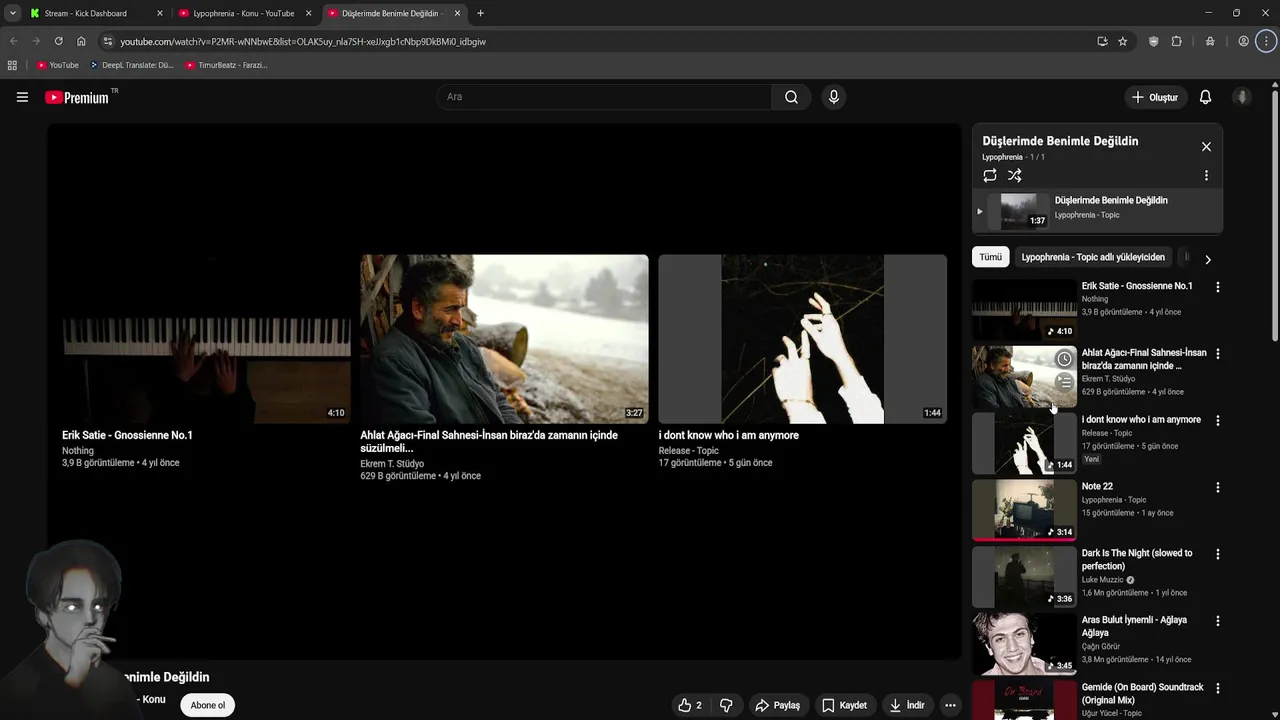The height and width of the screenshot is (720, 1280).
Task: Open the incognito-style extension icon
Action: click(x=1210, y=41)
